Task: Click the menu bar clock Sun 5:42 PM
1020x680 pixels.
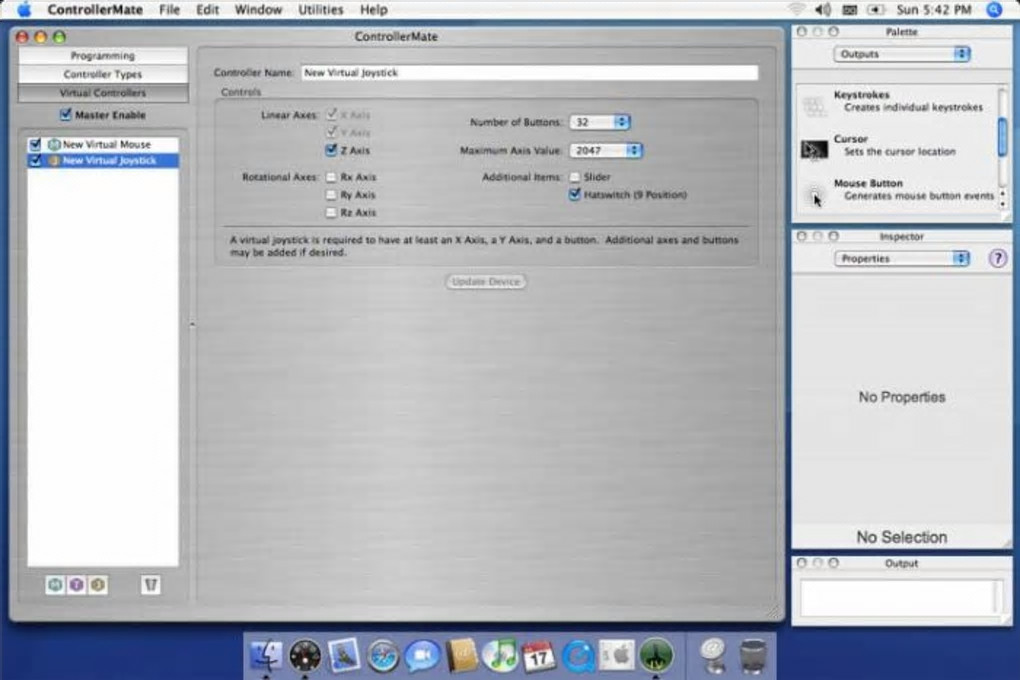Action: [933, 10]
